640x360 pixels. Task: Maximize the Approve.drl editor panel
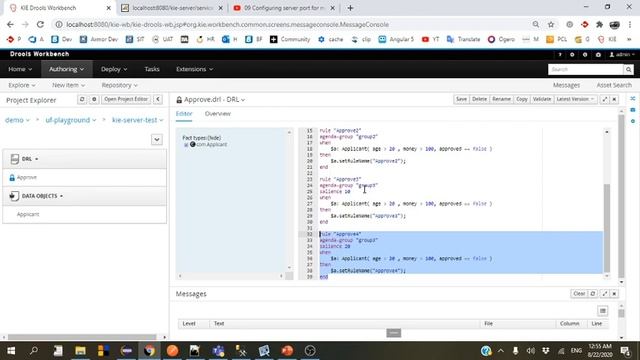pyautogui.click(x=604, y=99)
